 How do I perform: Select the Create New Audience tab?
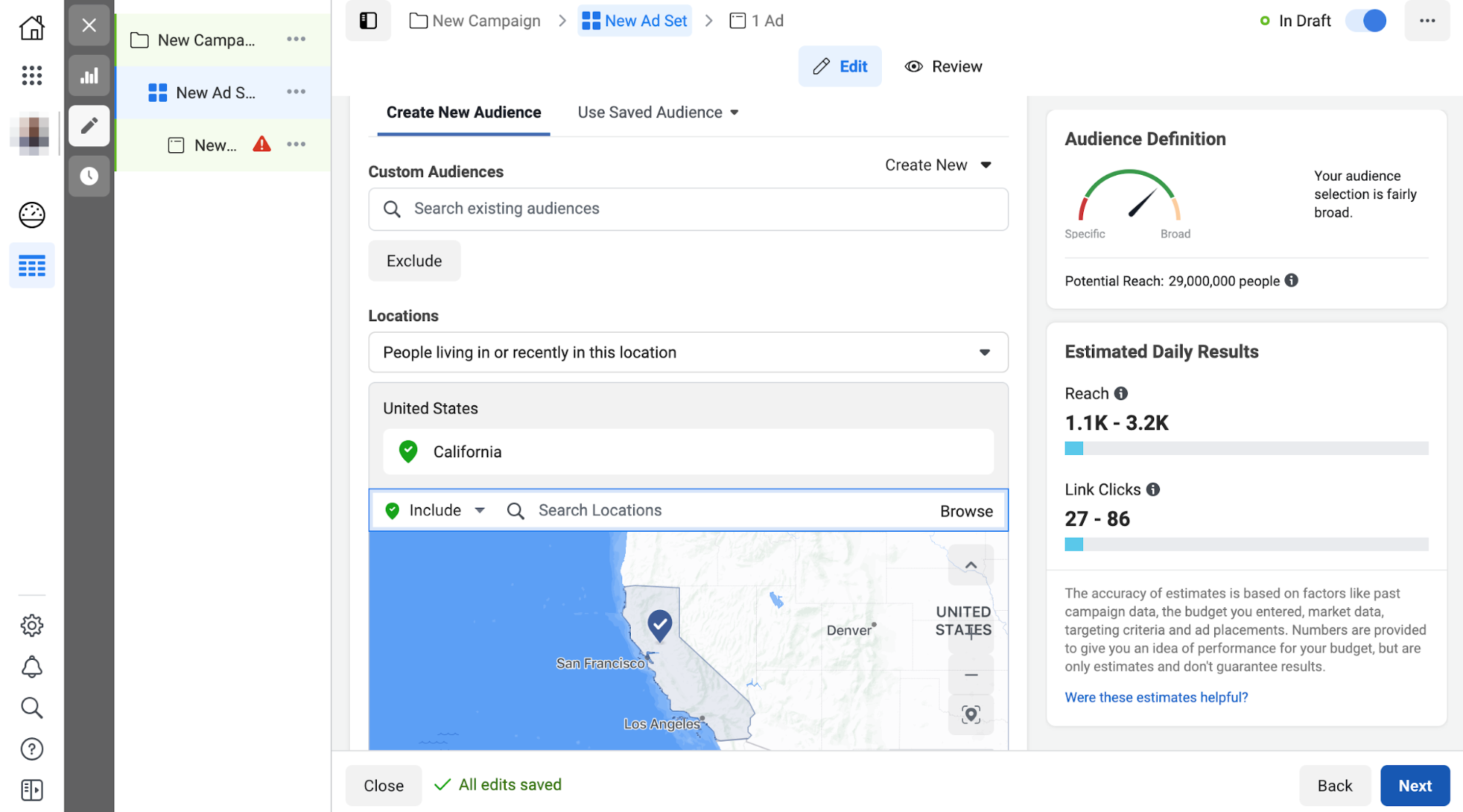[x=464, y=112]
